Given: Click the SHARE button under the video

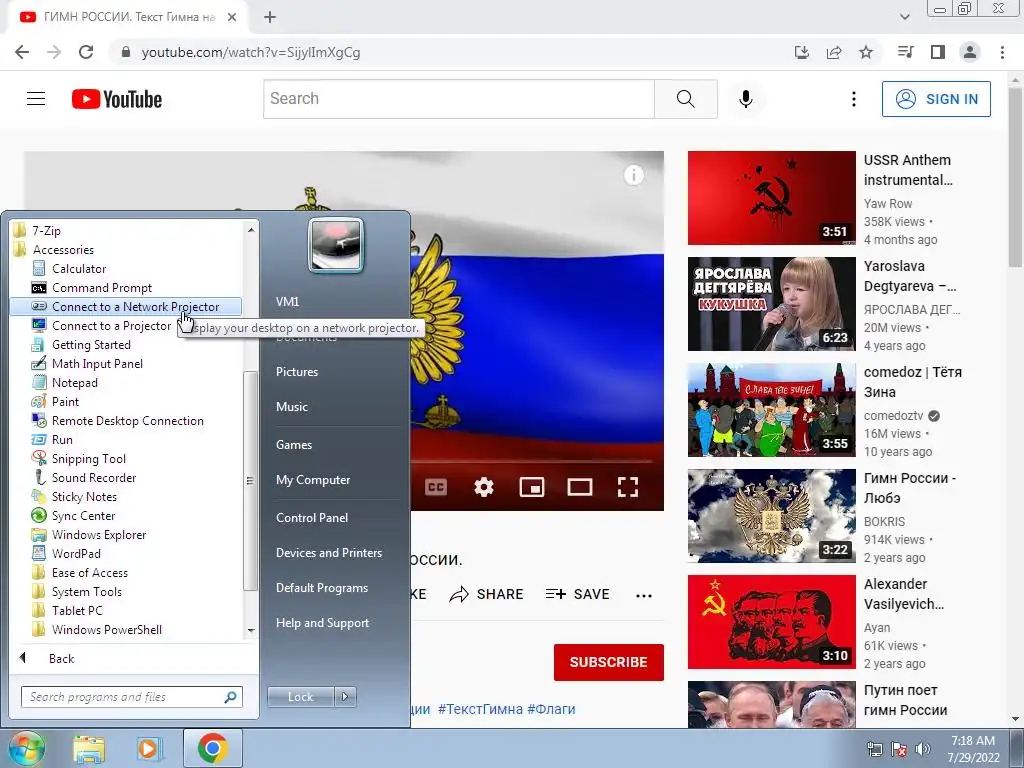Looking at the screenshot, I should (x=487, y=594).
